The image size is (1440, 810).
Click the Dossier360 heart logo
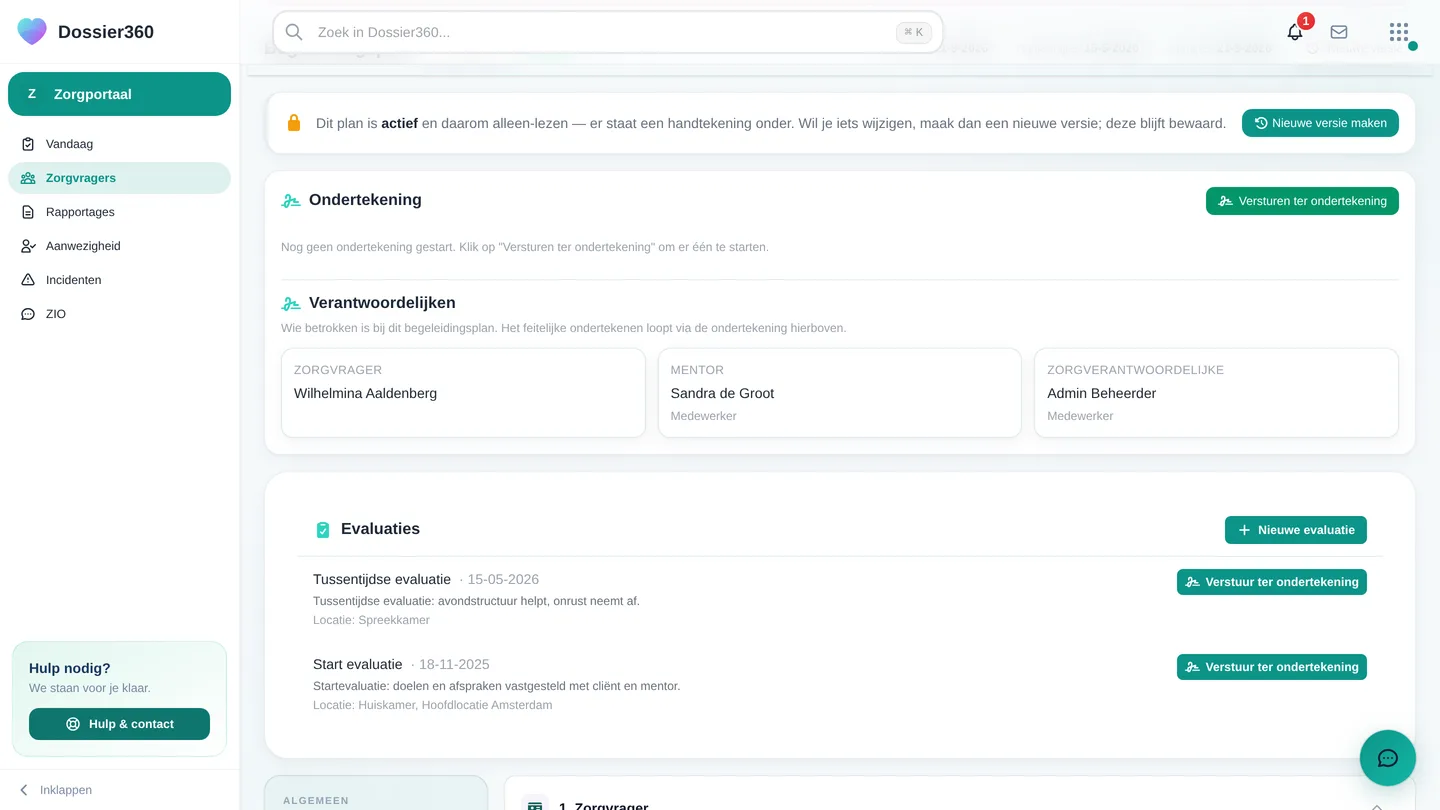[x=32, y=31]
